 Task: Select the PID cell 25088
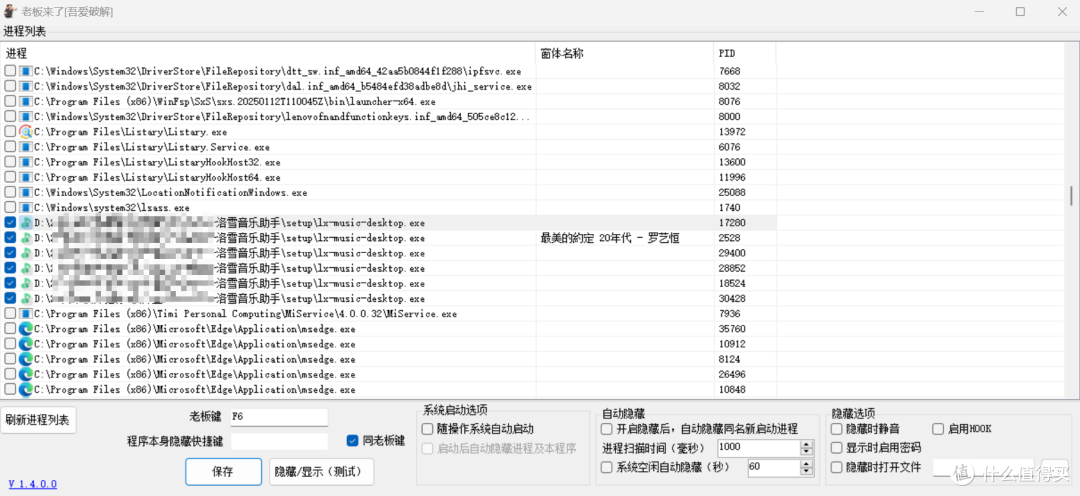[732, 192]
